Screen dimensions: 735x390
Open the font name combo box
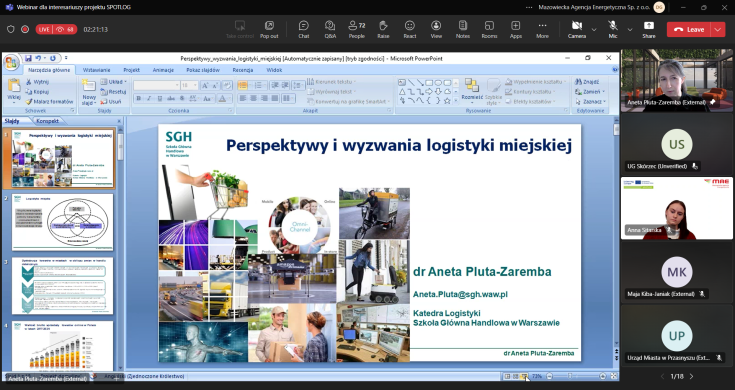tap(157, 85)
